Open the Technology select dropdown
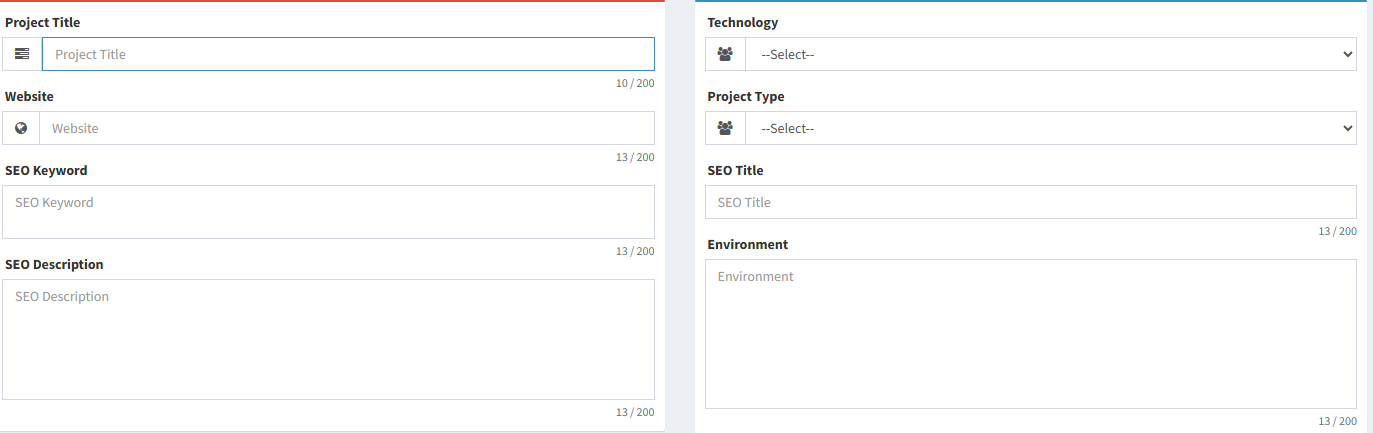 [1050, 54]
